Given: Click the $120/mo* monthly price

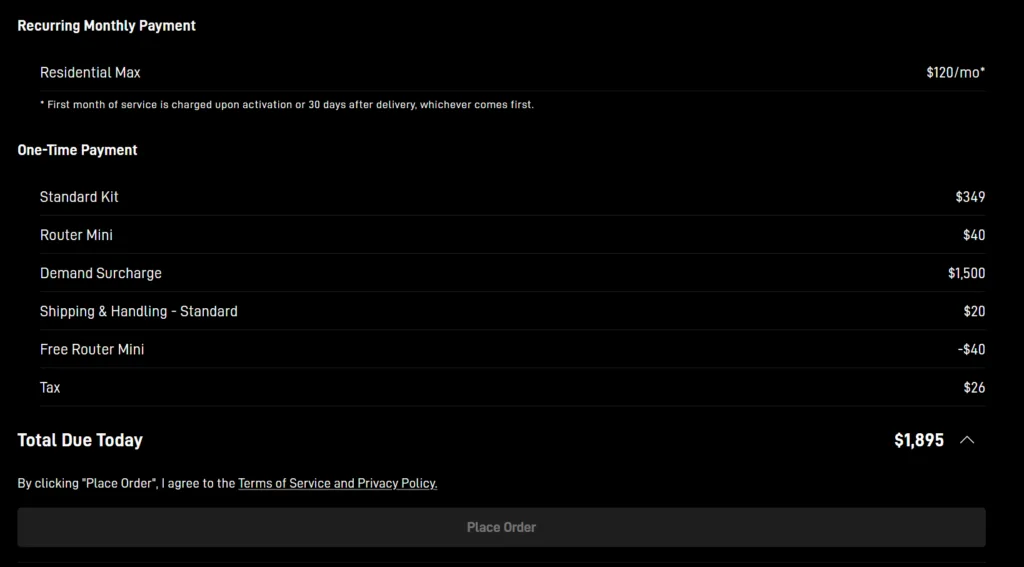Looking at the screenshot, I should (x=955, y=72).
